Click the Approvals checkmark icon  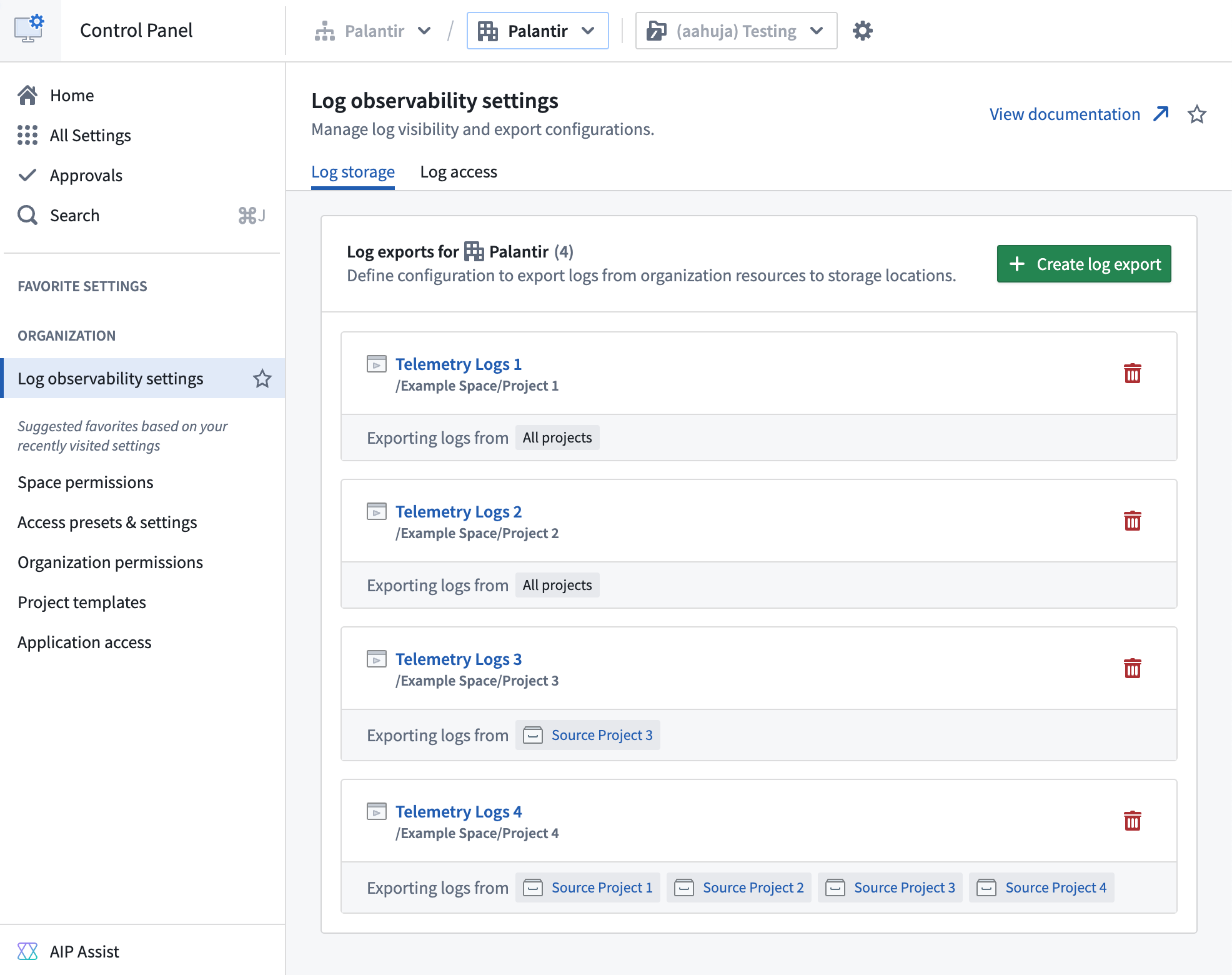(27, 175)
